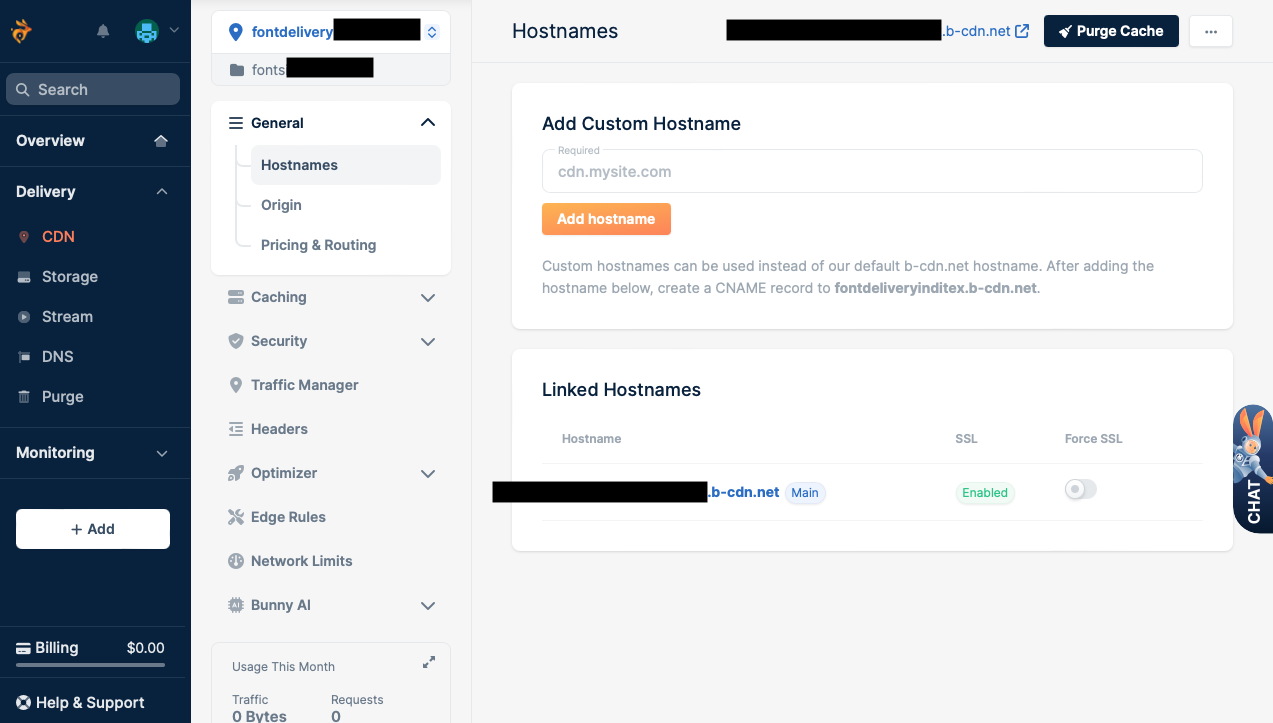Click the bunny logo in top-left corner
This screenshot has height=723, width=1273.
(22, 31)
